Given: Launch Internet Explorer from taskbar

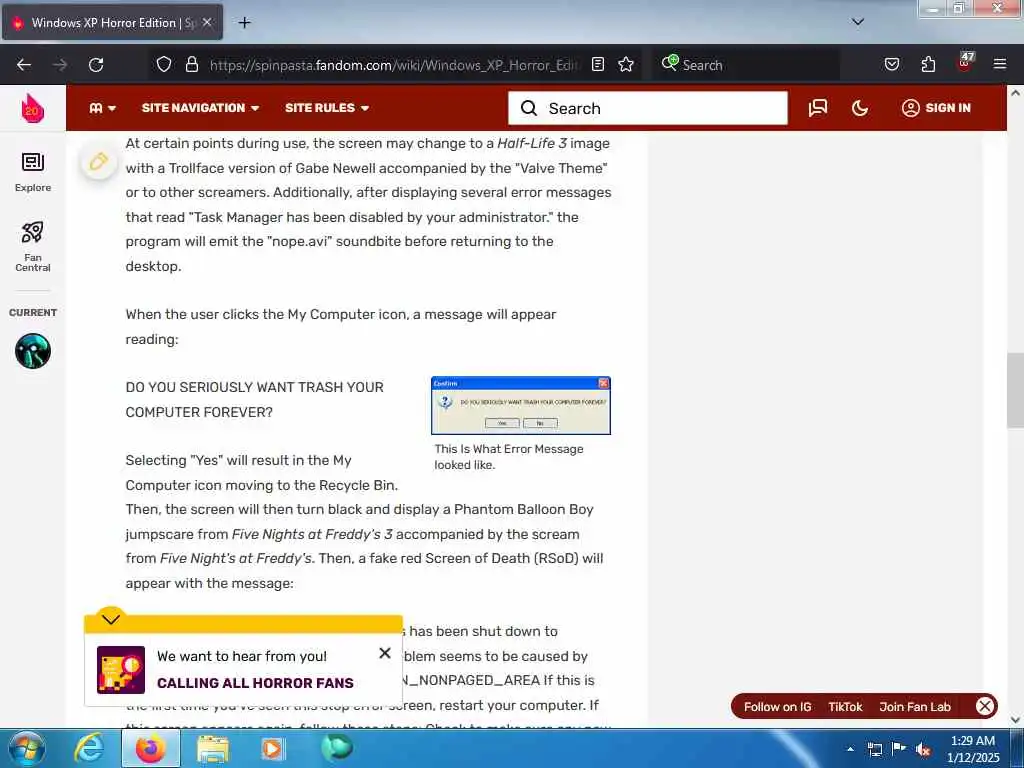Looking at the screenshot, I should point(89,748).
